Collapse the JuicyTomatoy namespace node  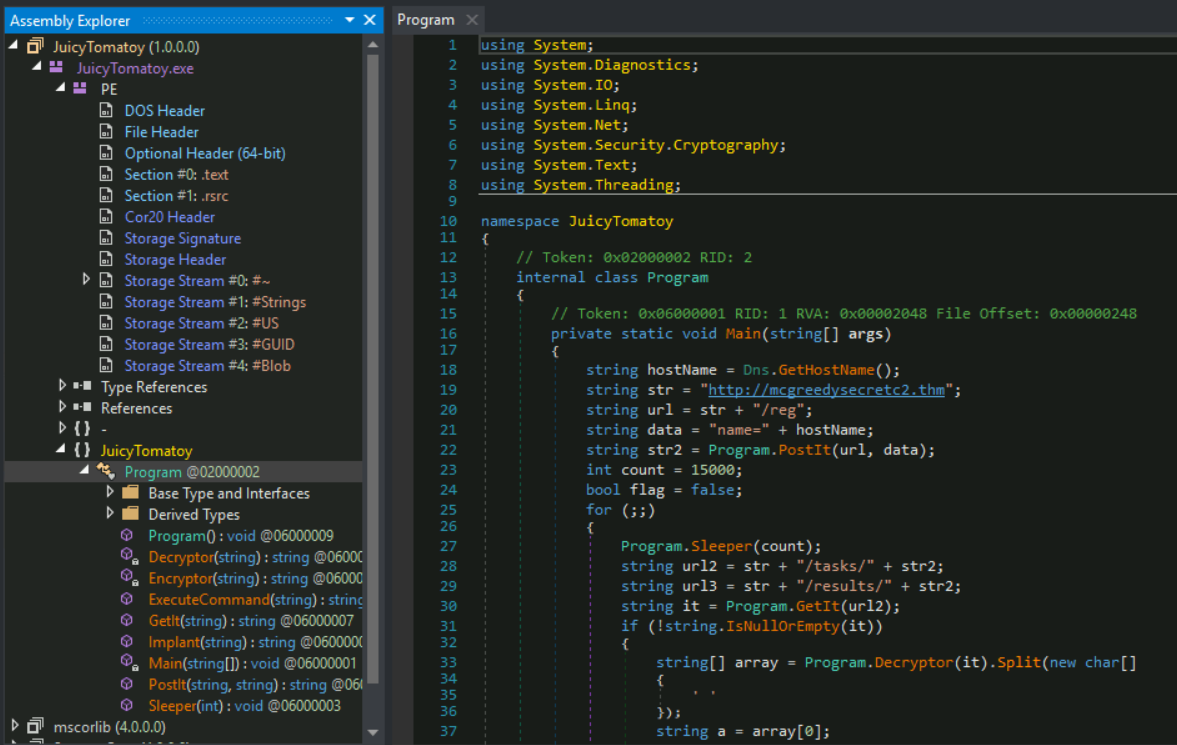coord(61,449)
